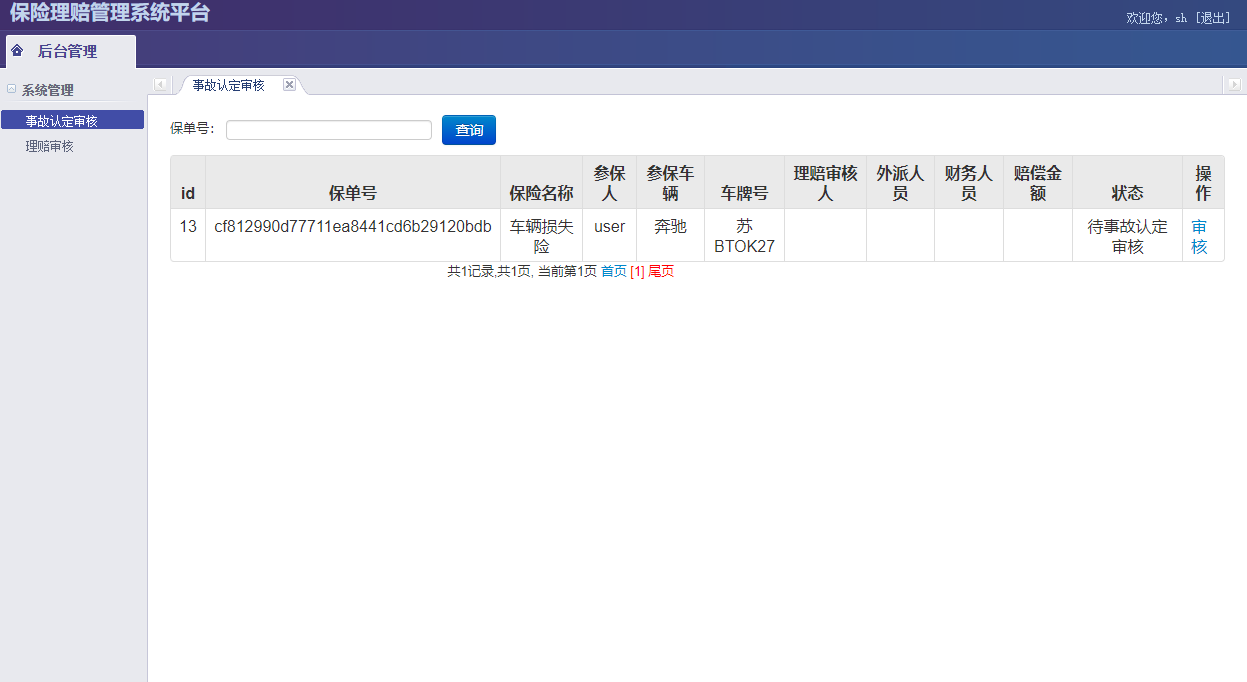The image size is (1247, 682).
Task: Click the 参保人 column header
Action: click(x=609, y=182)
